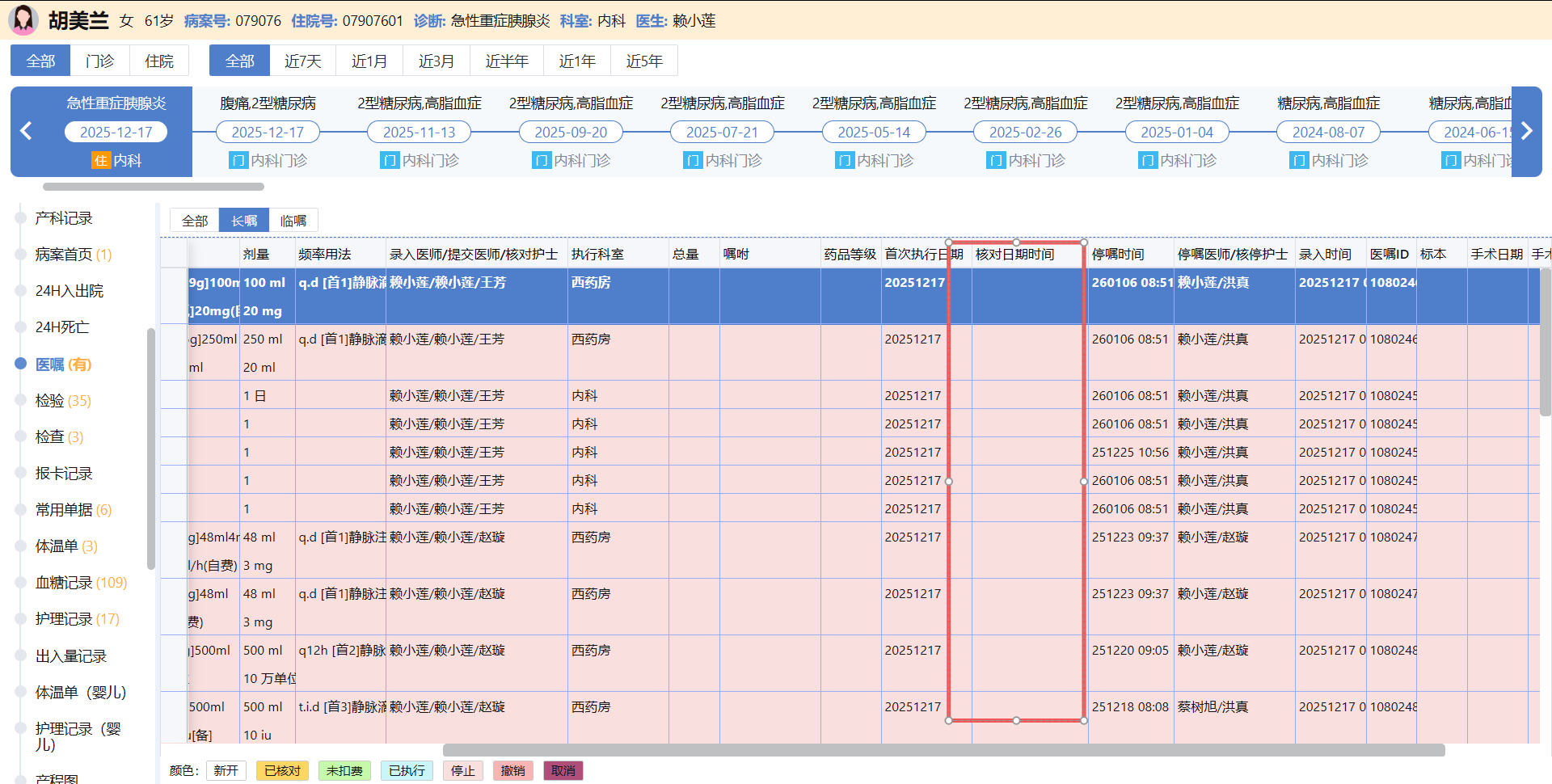Open 血糖记录 (109) in the sidebar
The image size is (1552, 784).
point(81,583)
